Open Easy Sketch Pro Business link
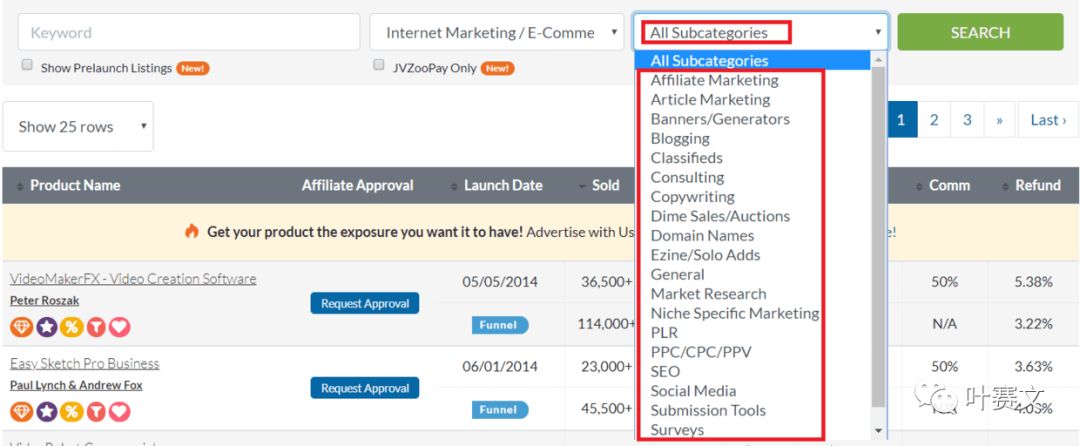 tap(84, 363)
